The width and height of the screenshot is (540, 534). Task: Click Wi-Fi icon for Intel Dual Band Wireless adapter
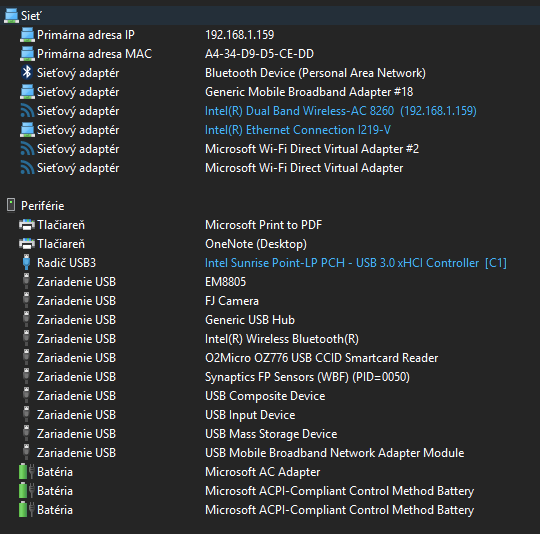(27, 111)
